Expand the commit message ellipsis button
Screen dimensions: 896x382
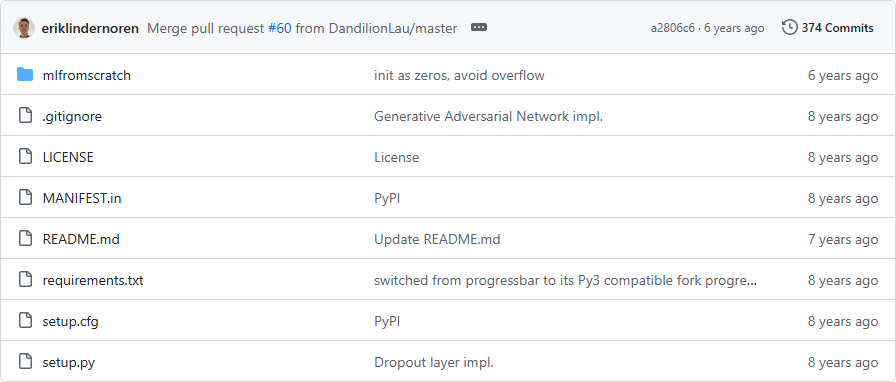[x=479, y=27]
